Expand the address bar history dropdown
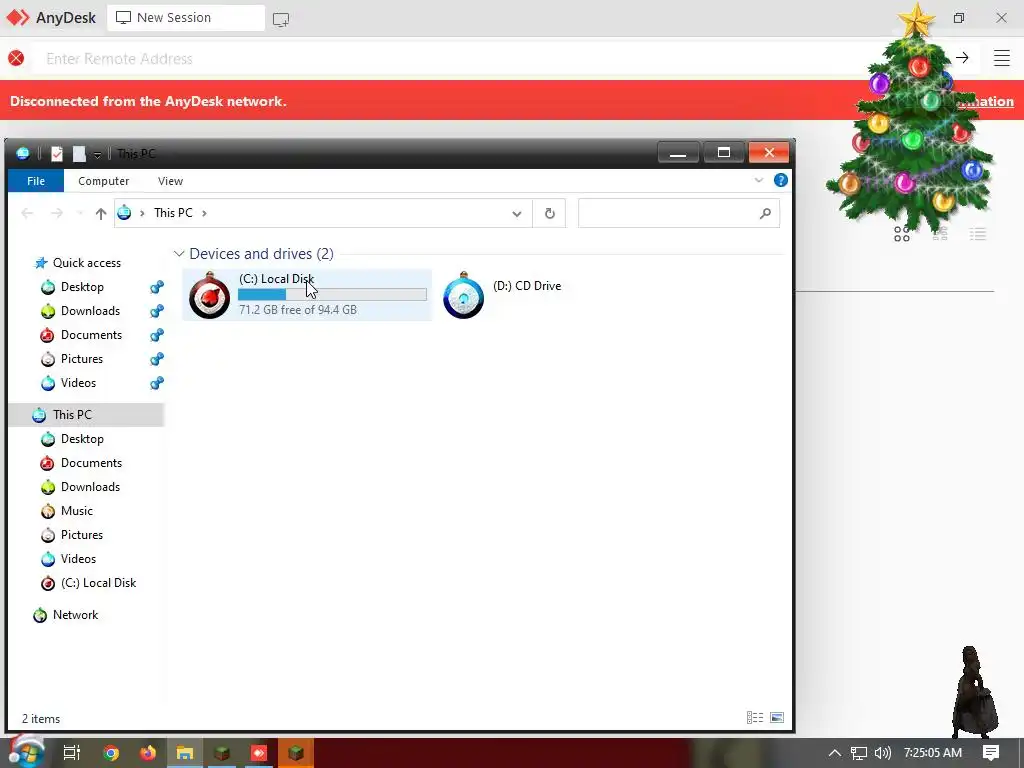The width and height of the screenshot is (1024, 768). coord(517,214)
